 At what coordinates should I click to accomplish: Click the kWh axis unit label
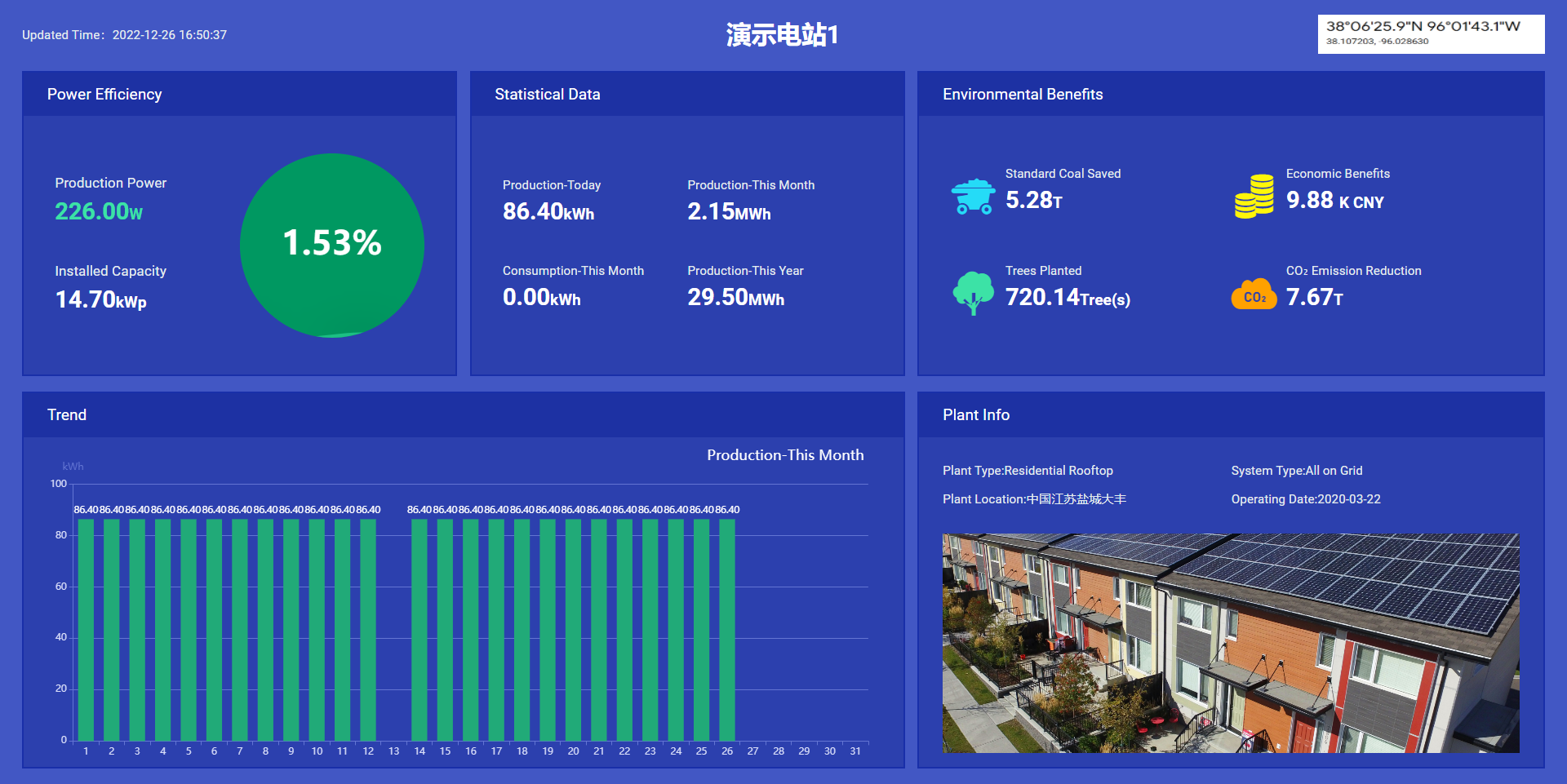(x=73, y=467)
